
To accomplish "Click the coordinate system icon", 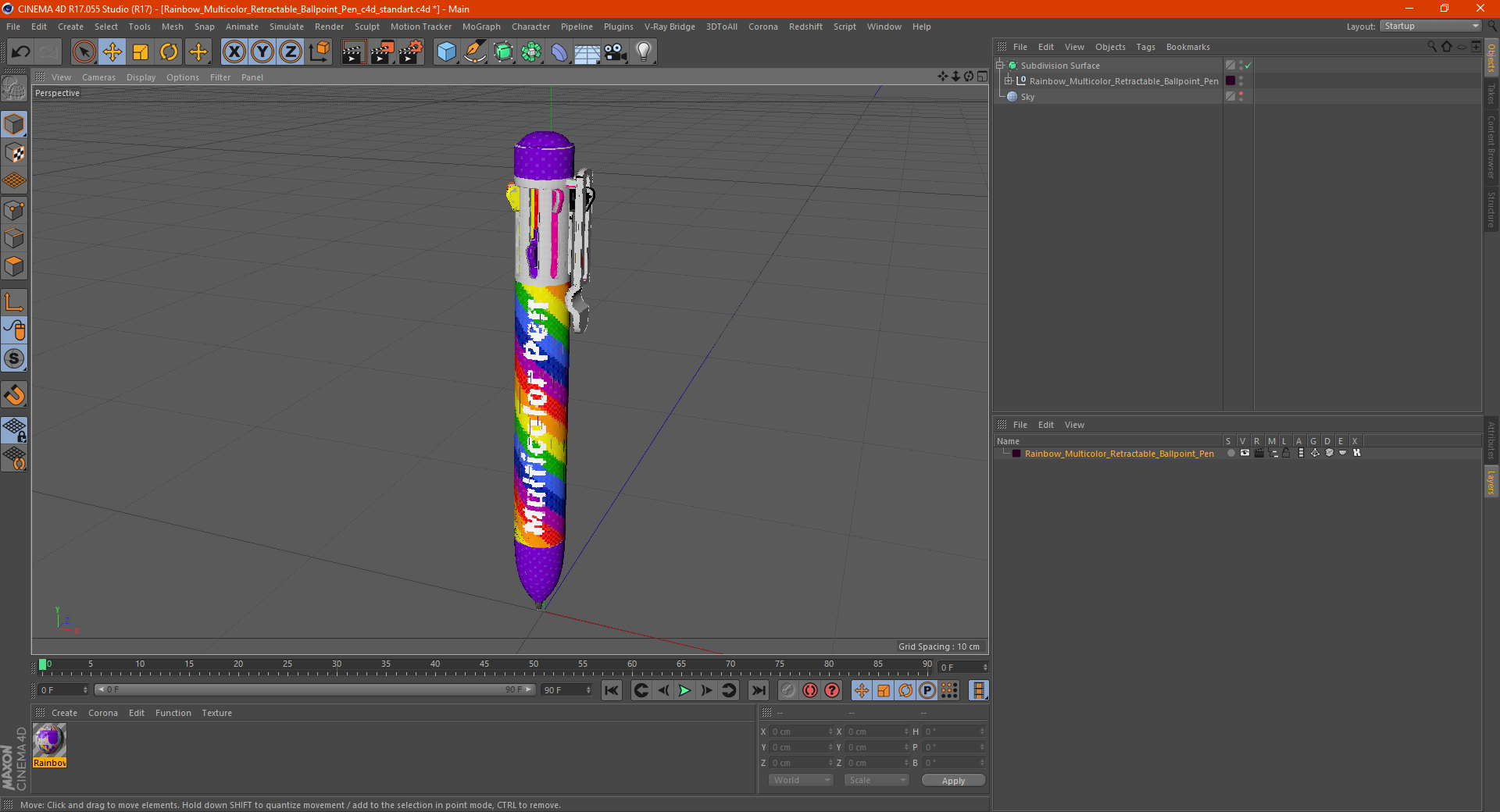I will 319,52.
